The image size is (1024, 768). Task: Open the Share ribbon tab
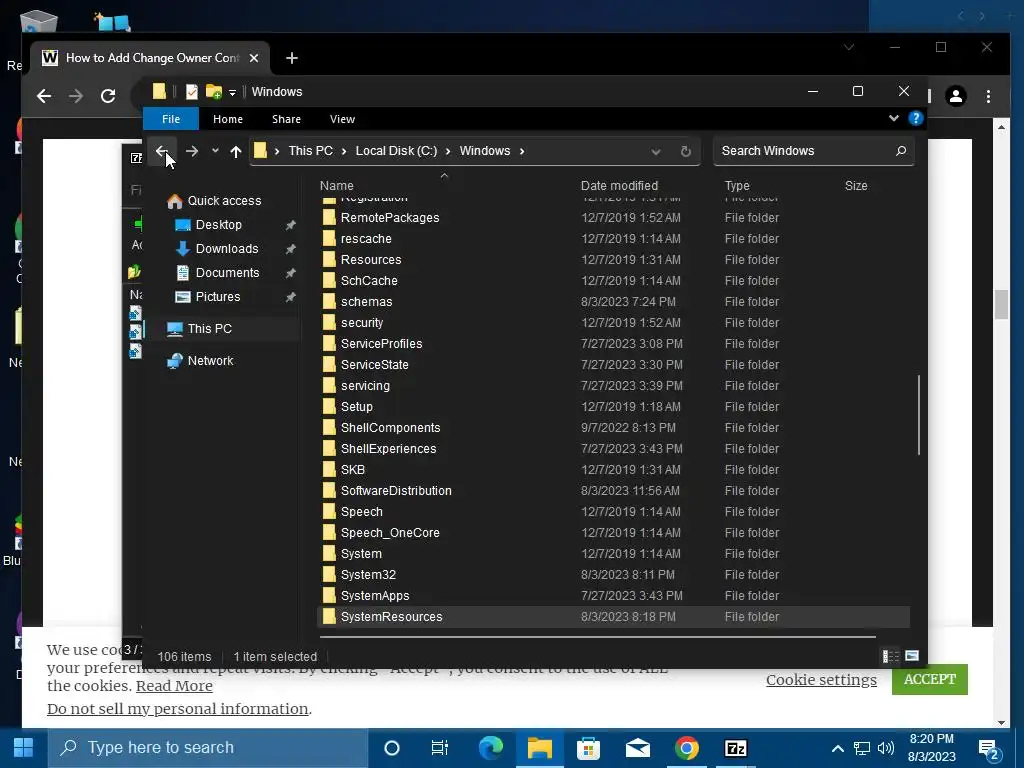286,119
